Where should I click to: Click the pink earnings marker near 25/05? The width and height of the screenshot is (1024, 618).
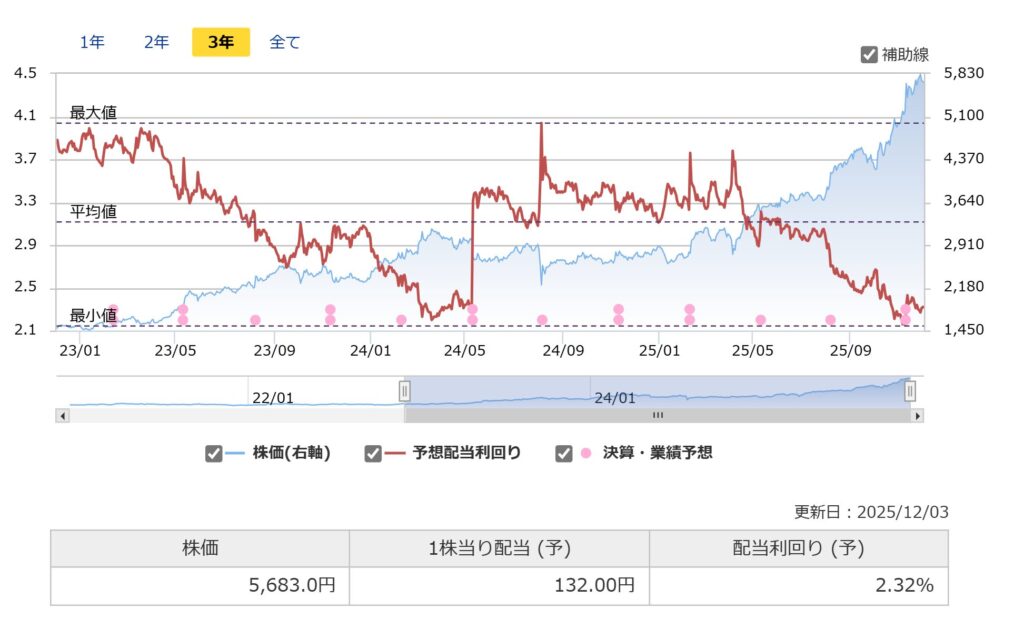point(760,320)
